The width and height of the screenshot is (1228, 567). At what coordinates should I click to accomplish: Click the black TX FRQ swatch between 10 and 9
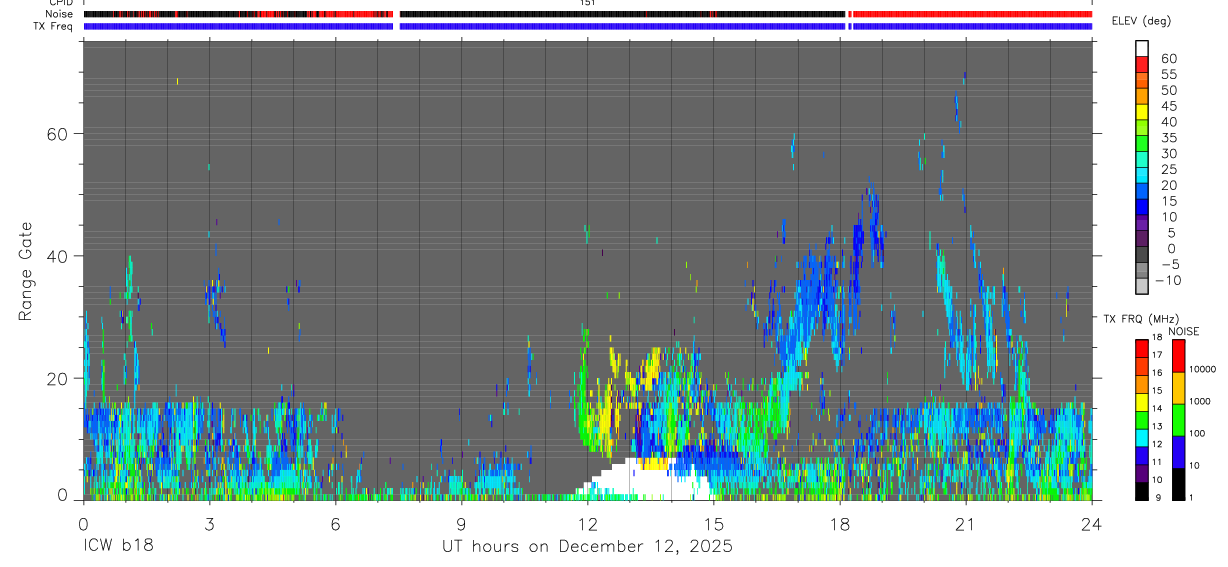click(x=1142, y=490)
